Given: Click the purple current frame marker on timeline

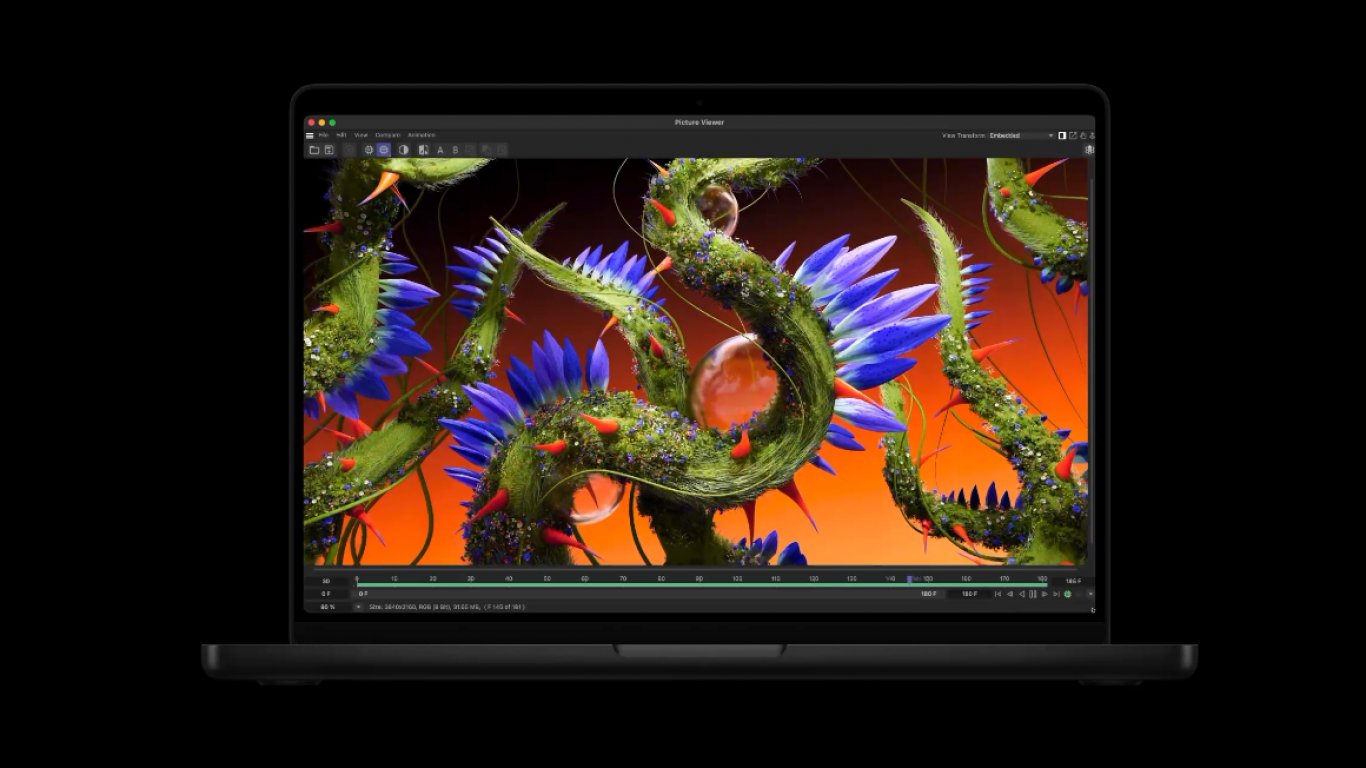Looking at the screenshot, I should pyautogui.click(x=909, y=580).
